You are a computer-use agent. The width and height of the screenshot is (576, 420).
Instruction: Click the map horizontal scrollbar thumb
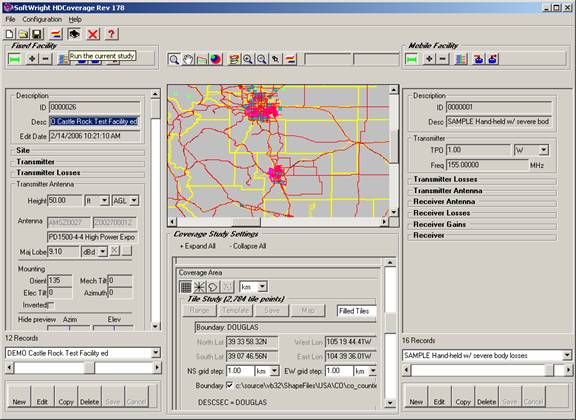246,222
